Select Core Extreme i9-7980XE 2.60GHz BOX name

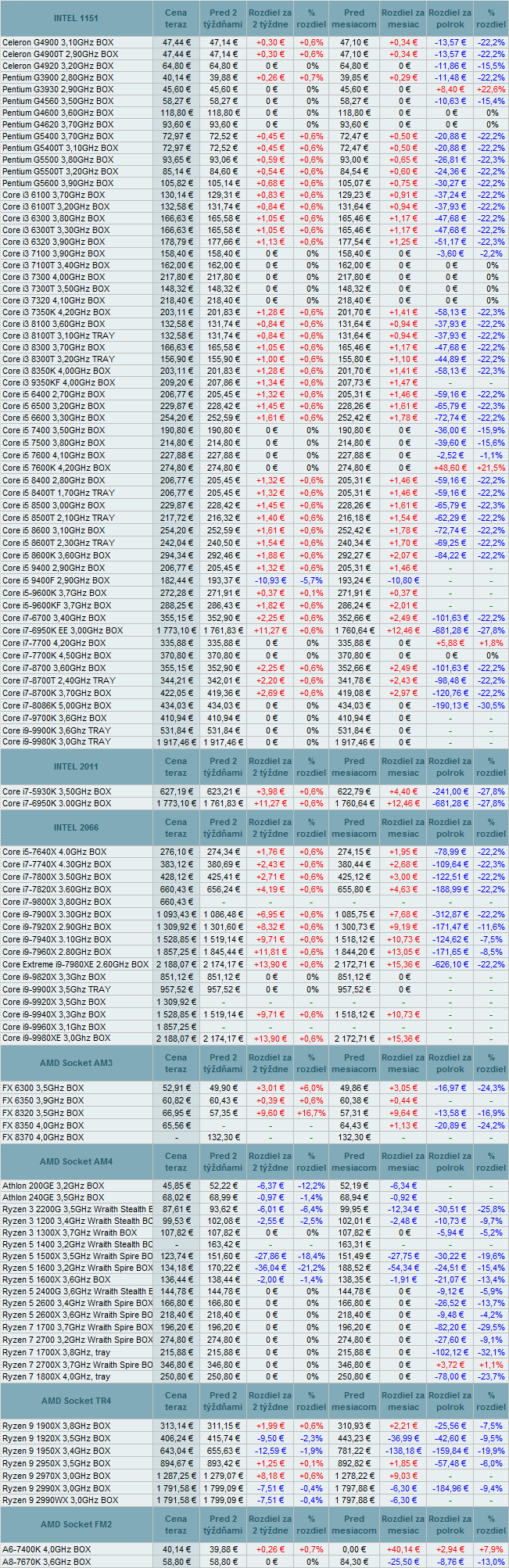click(75, 964)
